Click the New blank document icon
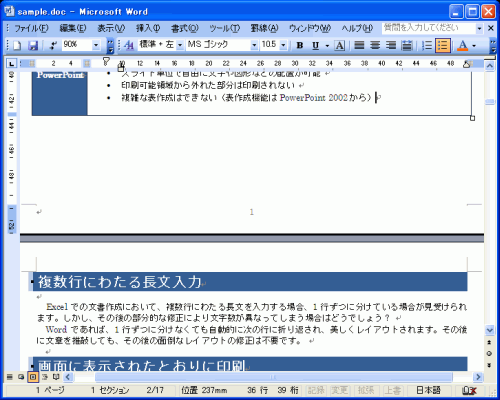 [x=17, y=45]
